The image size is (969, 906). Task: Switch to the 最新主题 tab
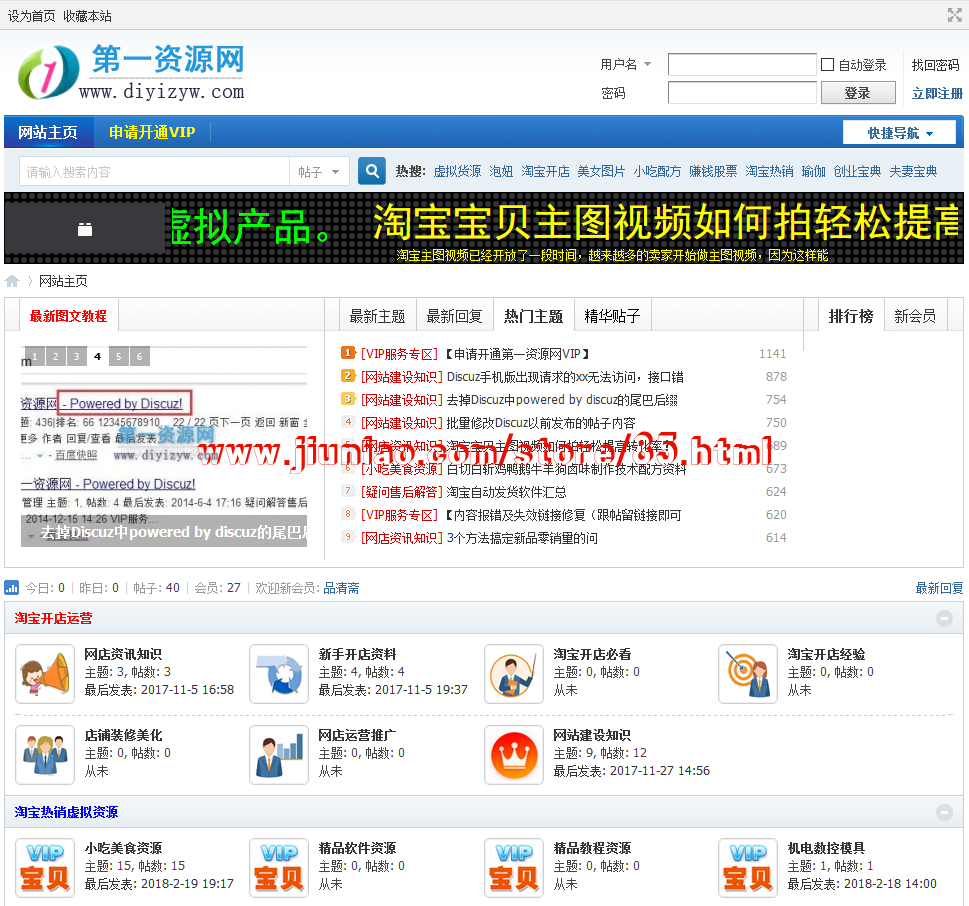point(378,316)
